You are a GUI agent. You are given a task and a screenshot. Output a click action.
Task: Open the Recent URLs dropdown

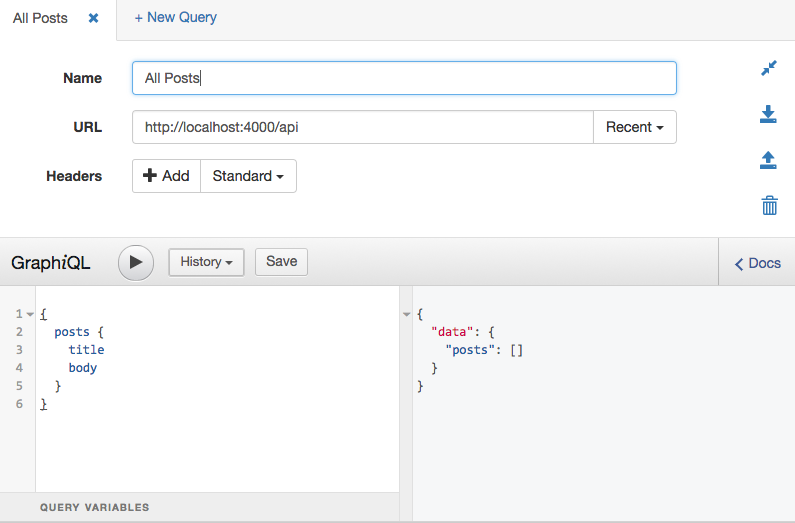635,127
